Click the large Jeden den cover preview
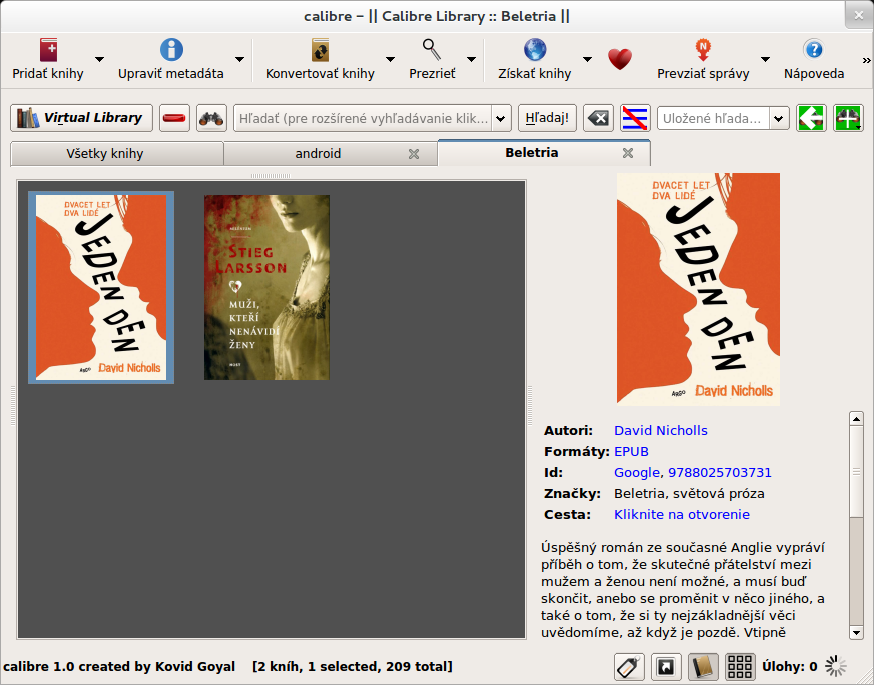The height and width of the screenshot is (685, 874). [698, 289]
